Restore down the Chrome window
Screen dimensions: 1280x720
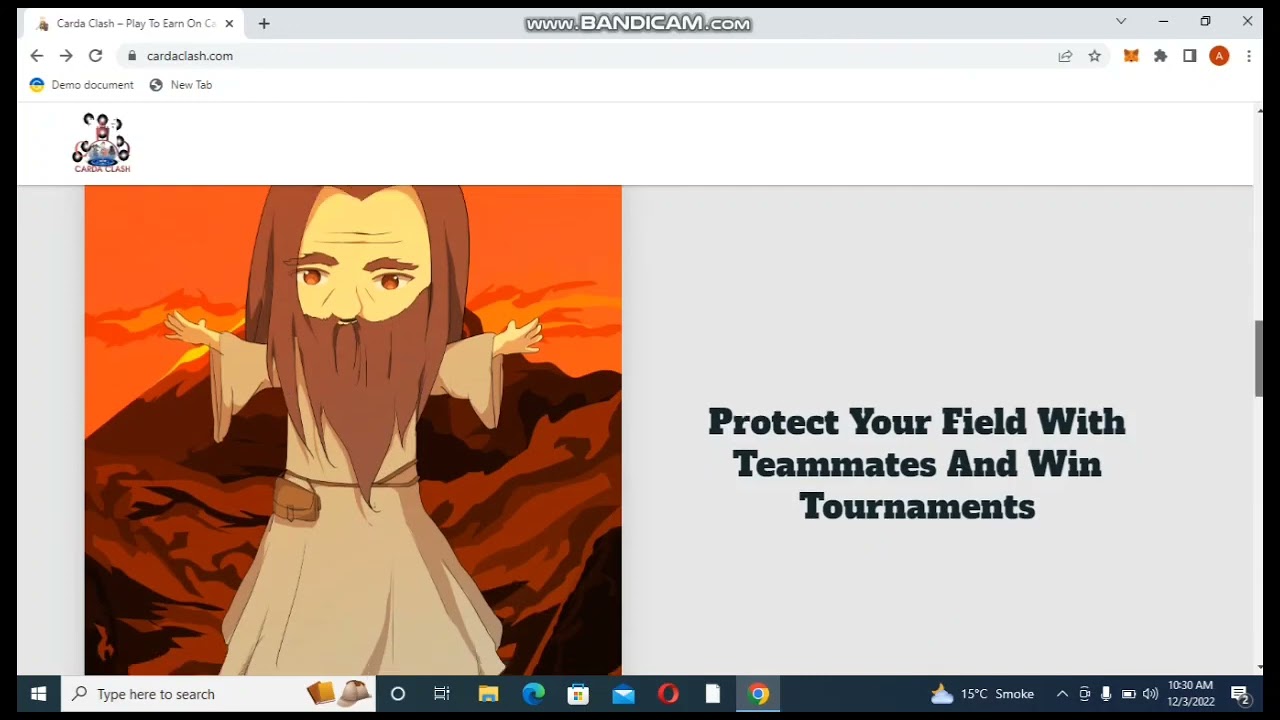pos(1205,21)
